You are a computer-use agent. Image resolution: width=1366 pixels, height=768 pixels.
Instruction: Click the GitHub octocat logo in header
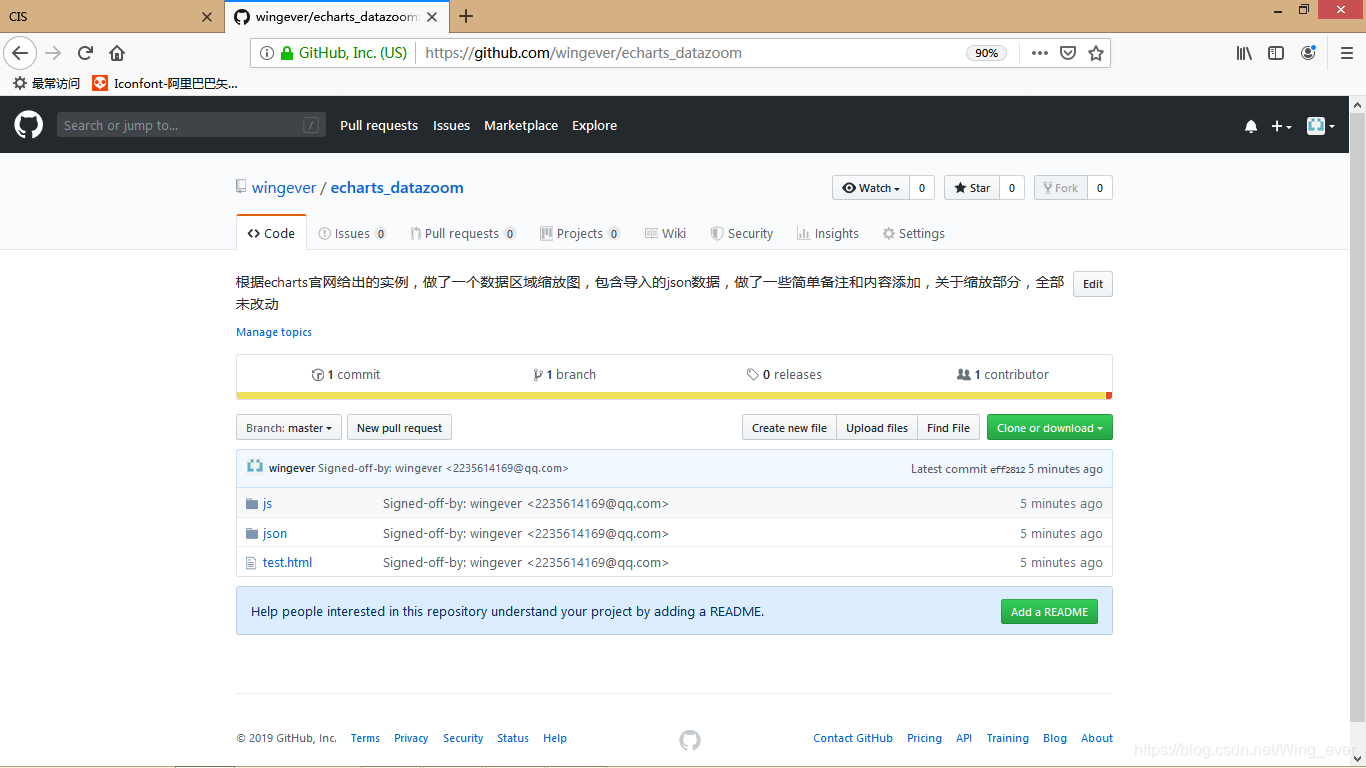[29, 125]
